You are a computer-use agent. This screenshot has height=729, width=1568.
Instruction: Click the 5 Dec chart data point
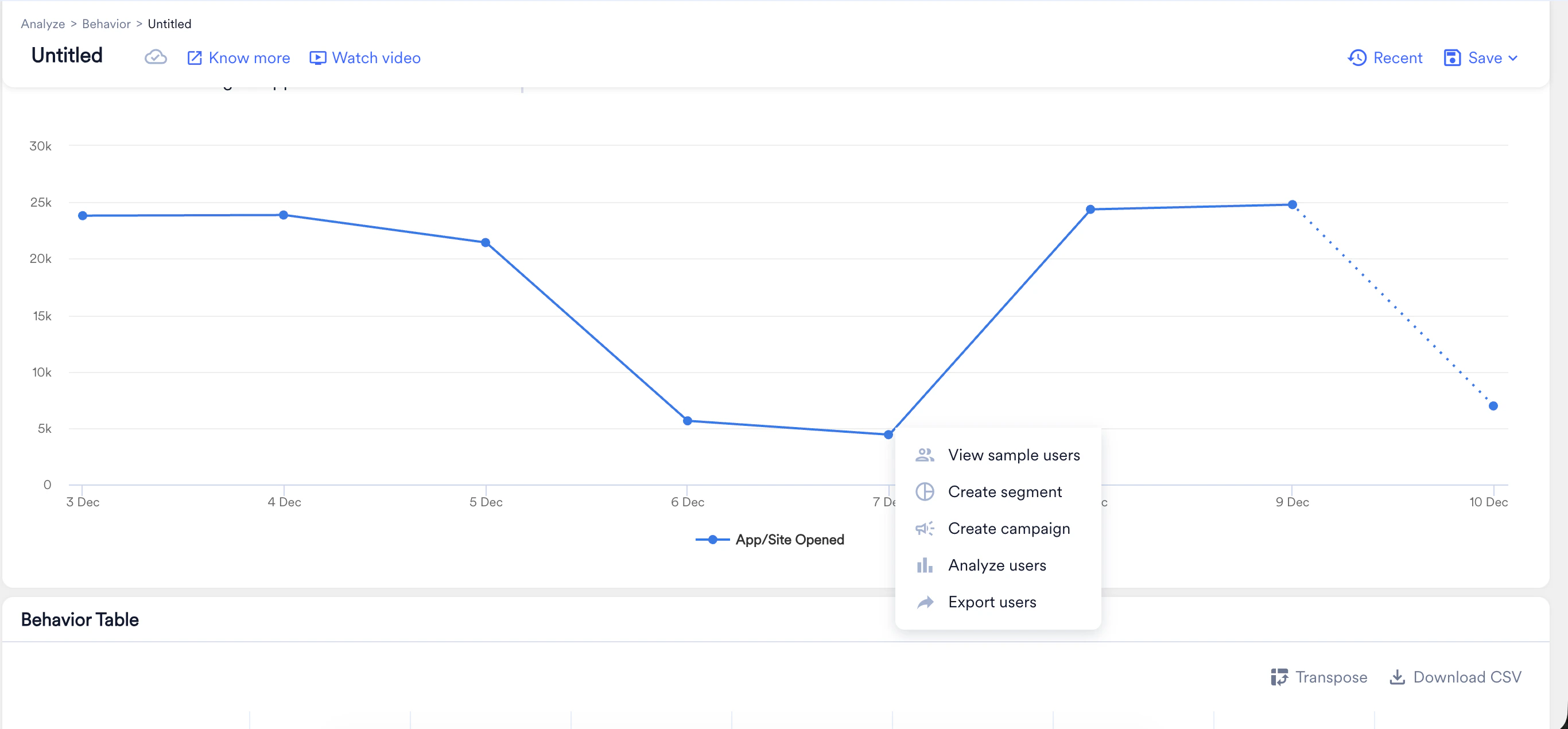click(485, 242)
